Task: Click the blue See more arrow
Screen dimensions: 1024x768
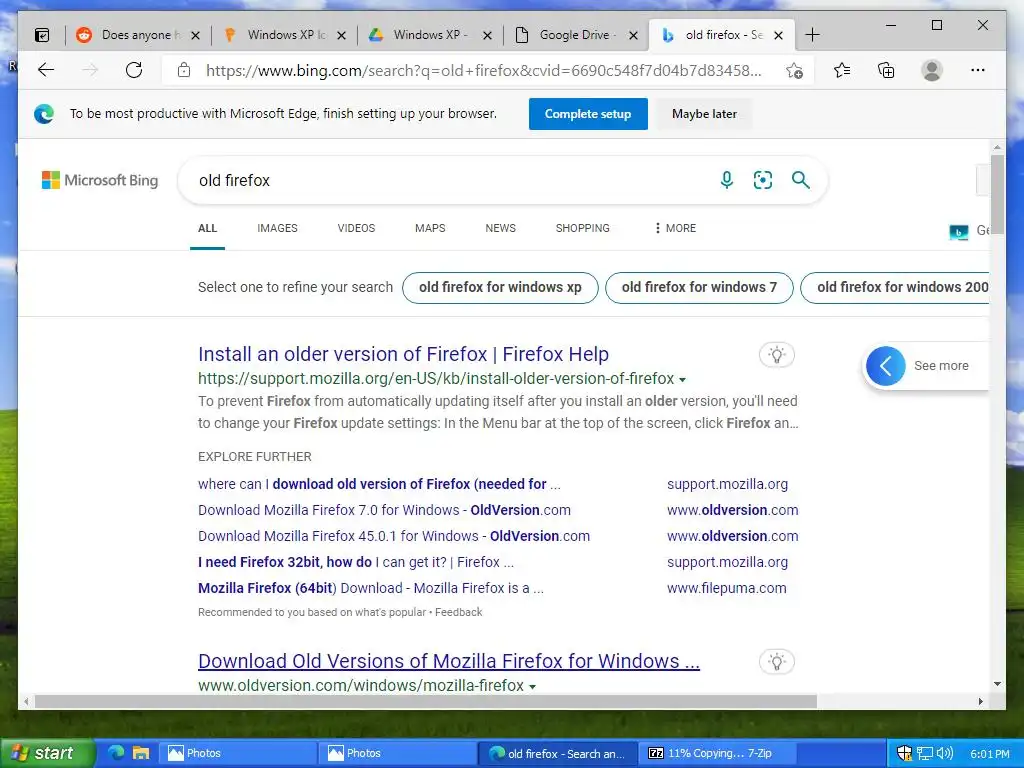Action: [x=886, y=366]
